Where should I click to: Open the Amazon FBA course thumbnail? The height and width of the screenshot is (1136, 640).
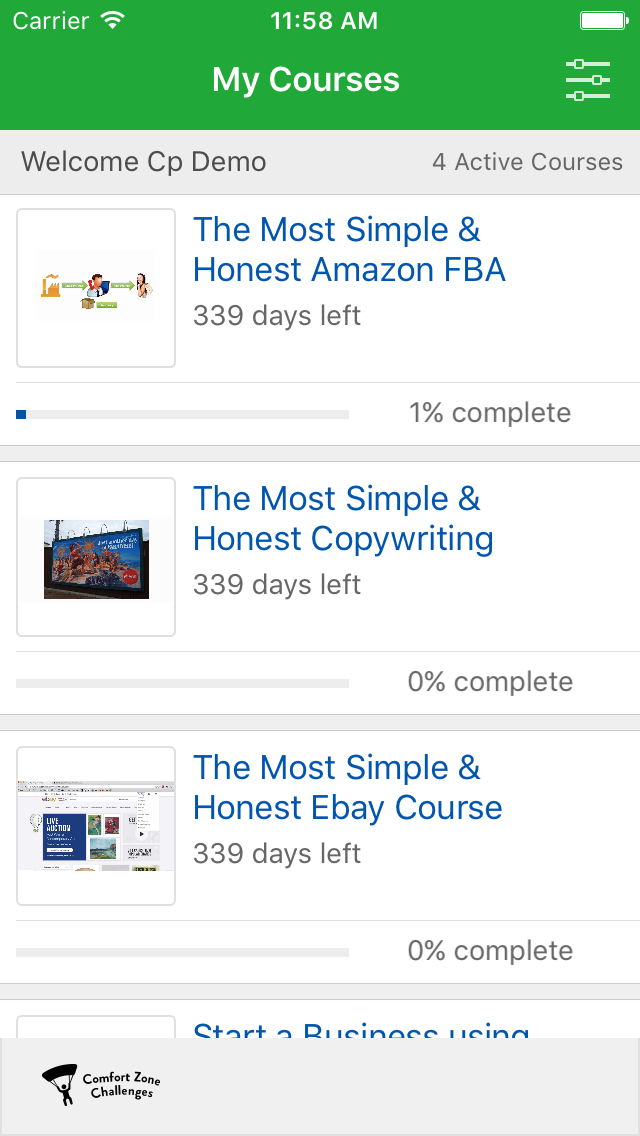tap(96, 288)
